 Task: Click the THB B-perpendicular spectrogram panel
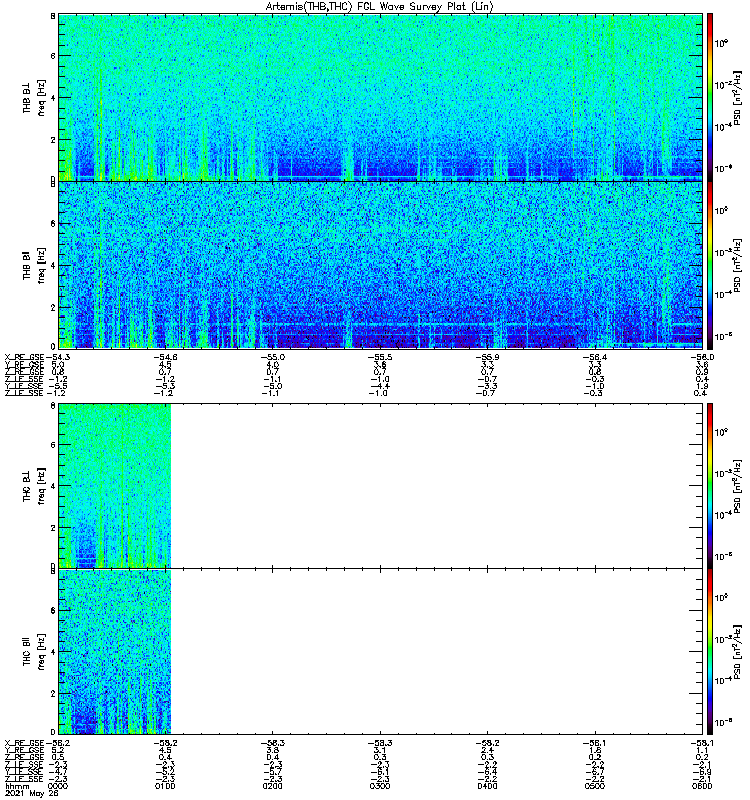coord(381,97)
